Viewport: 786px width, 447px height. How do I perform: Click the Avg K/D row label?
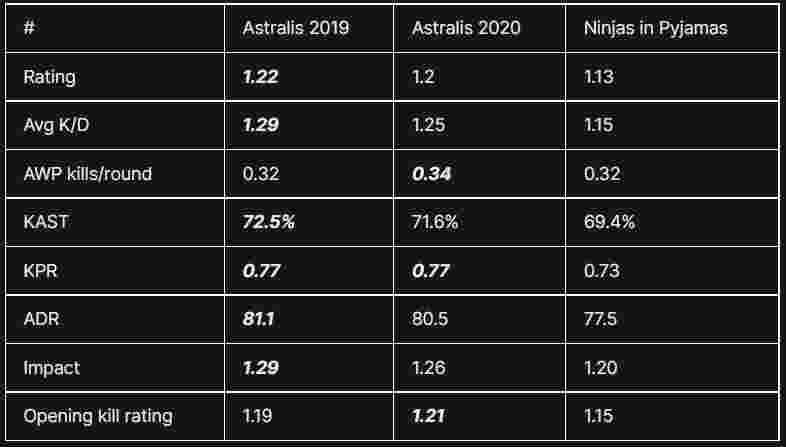coord(58,125)
